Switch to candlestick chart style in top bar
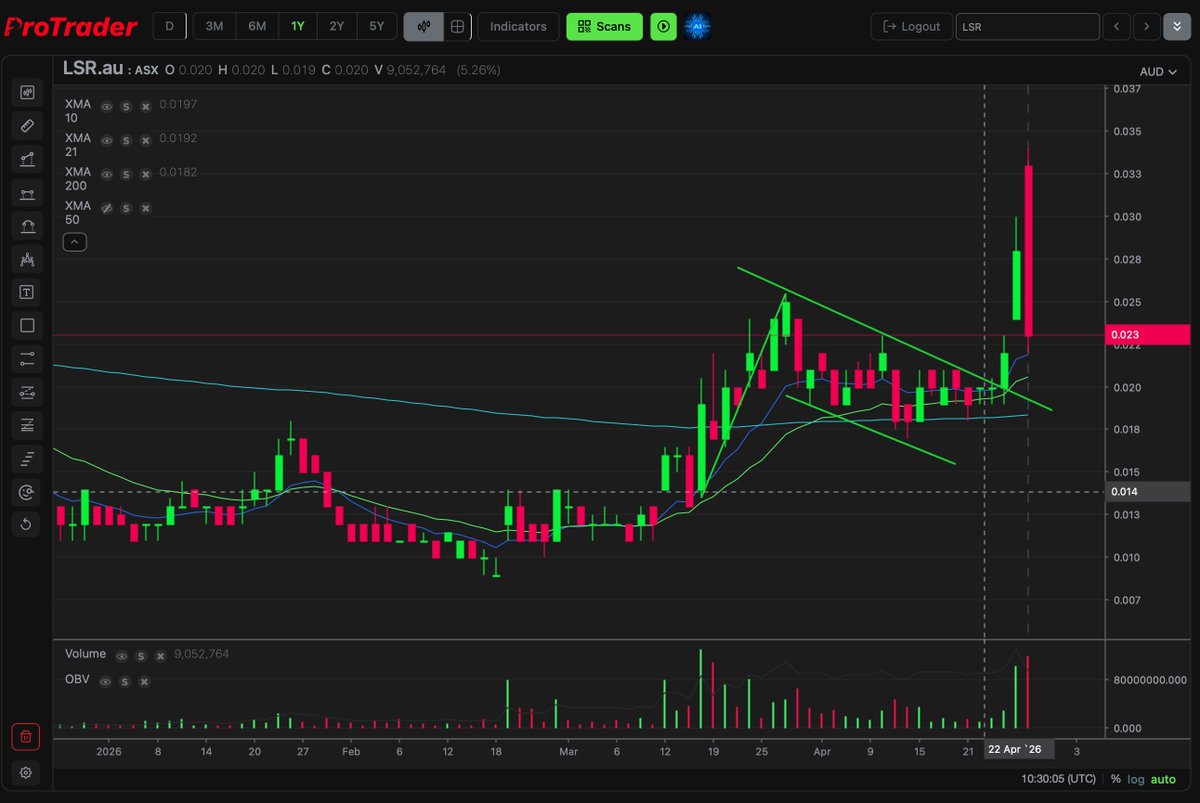This screenshot has height=803, width=1200. (424, 26)
